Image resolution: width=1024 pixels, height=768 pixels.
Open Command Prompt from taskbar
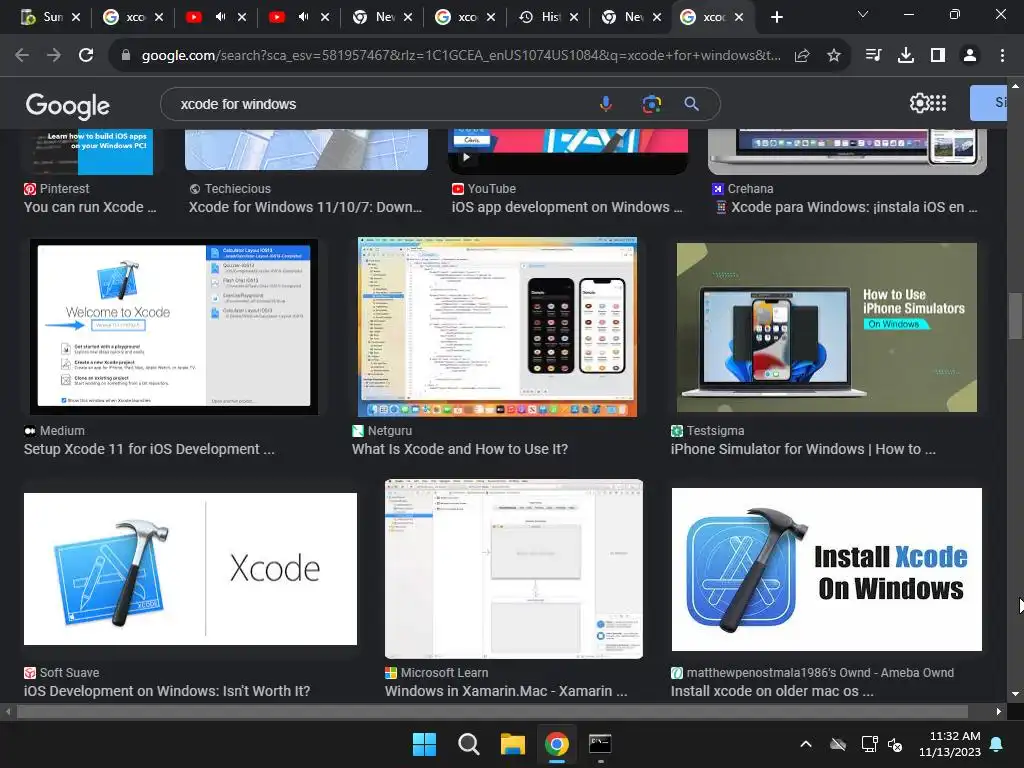[x=600, y=744]
